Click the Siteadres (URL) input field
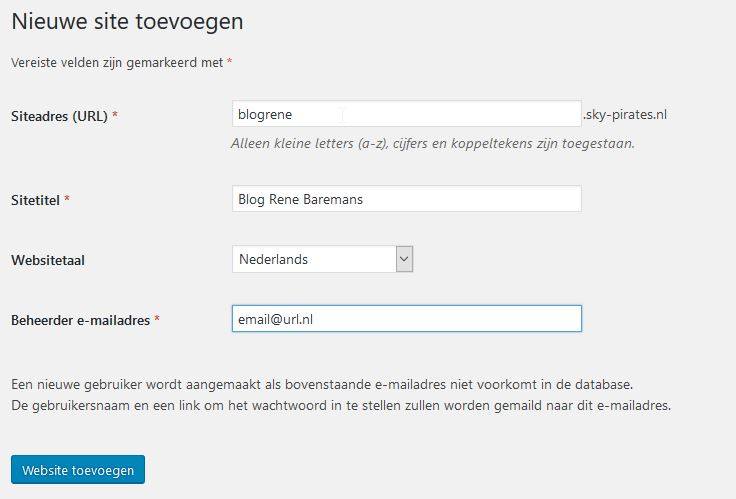 pos(405,115)
